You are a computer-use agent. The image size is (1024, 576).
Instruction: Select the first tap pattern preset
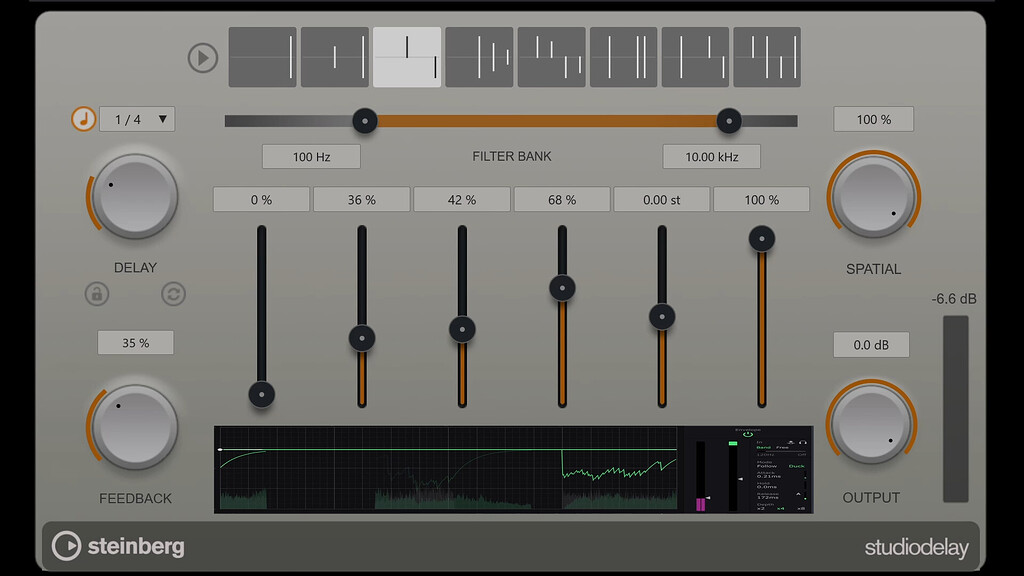tap(262, 58)
